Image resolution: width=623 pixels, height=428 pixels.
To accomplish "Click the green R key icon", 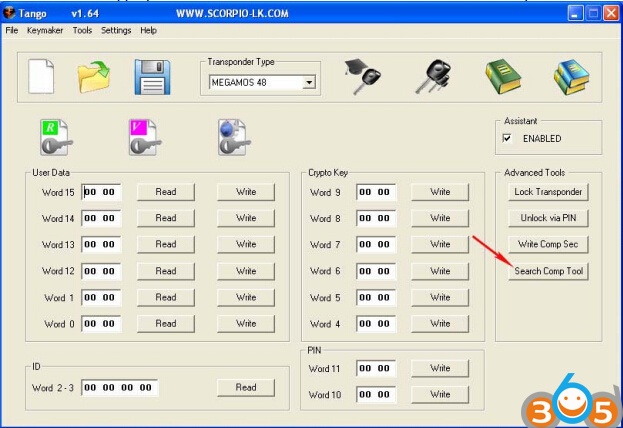I will click(55, 137).
